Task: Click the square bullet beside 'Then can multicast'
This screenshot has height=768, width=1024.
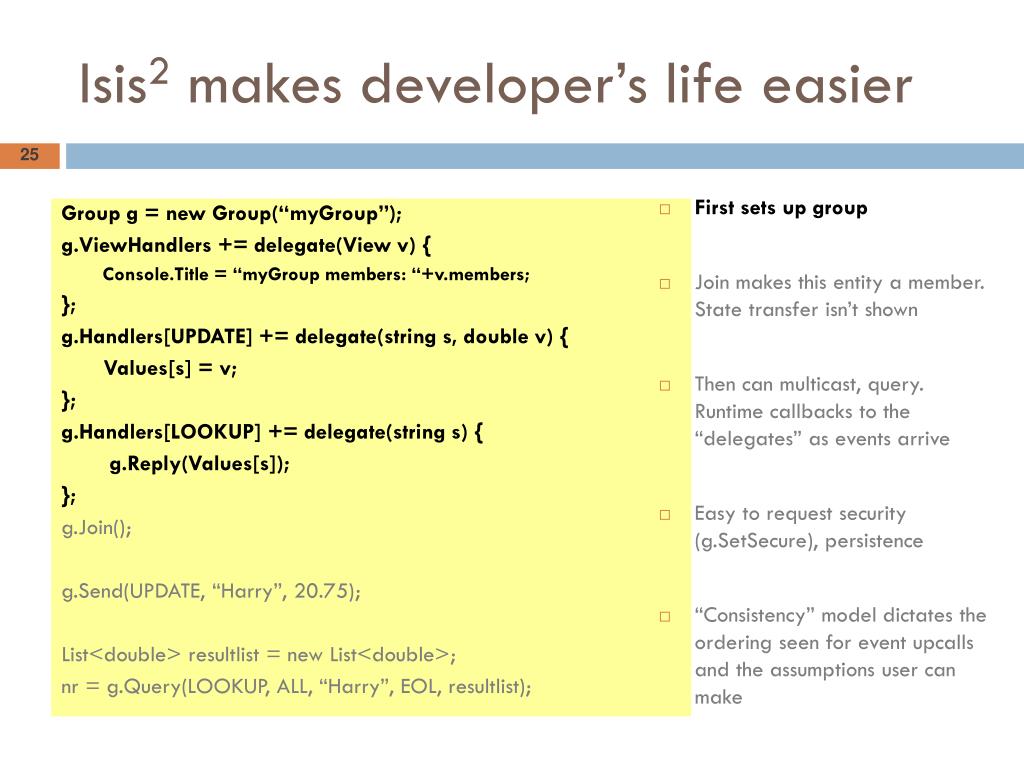Action: (665, 386)
